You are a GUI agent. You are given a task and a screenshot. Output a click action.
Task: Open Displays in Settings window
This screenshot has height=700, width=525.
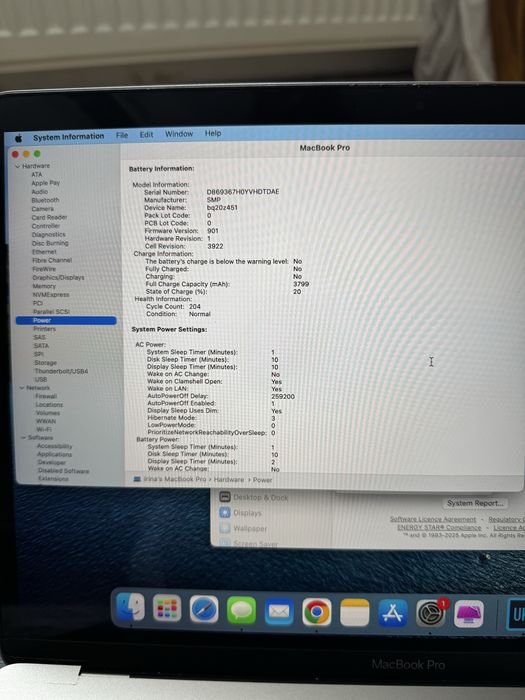(241, 512)
